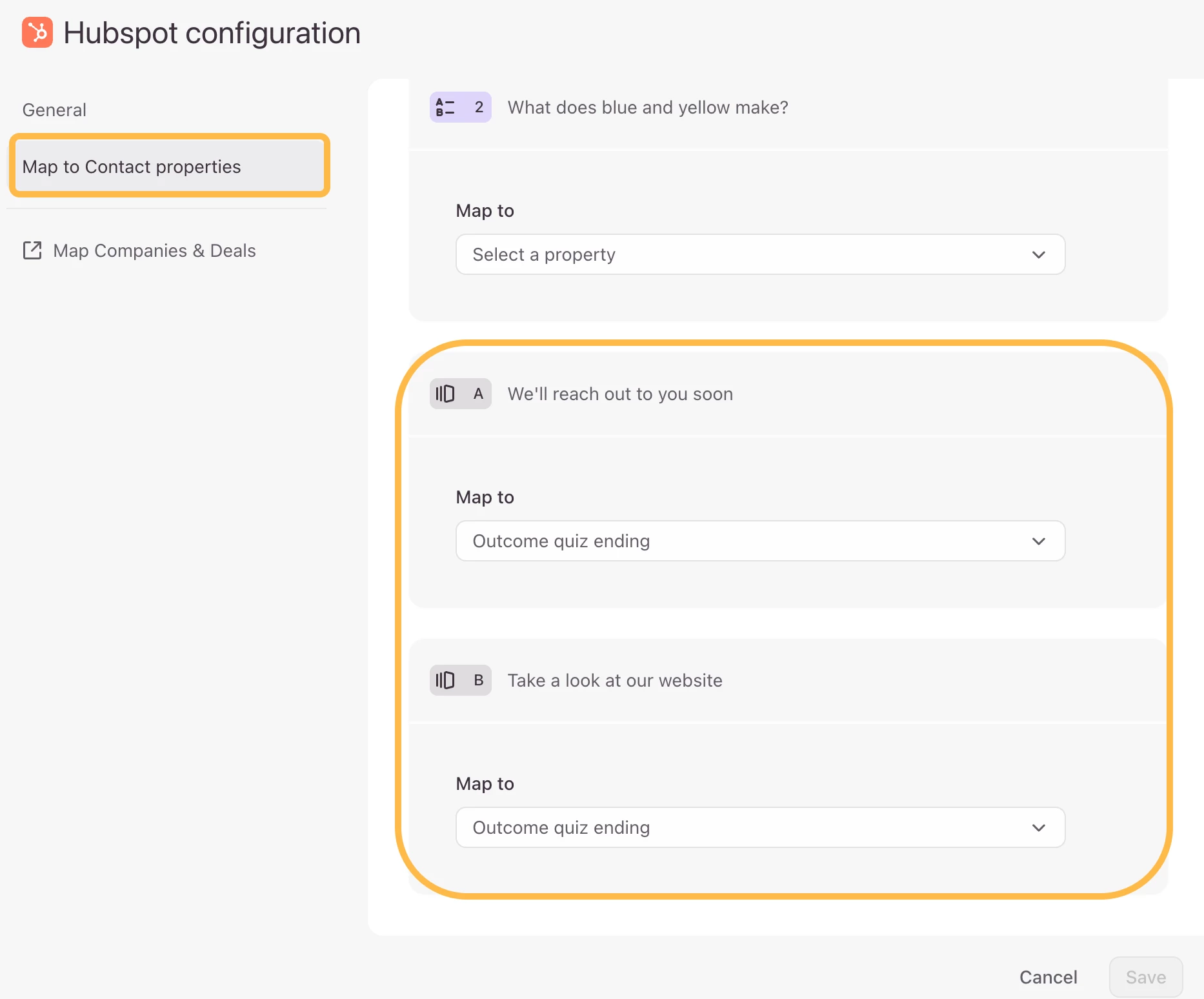Click the external link icon beside Map Companies
This screenshot has height=999, width=1204.
pos(32,250)
